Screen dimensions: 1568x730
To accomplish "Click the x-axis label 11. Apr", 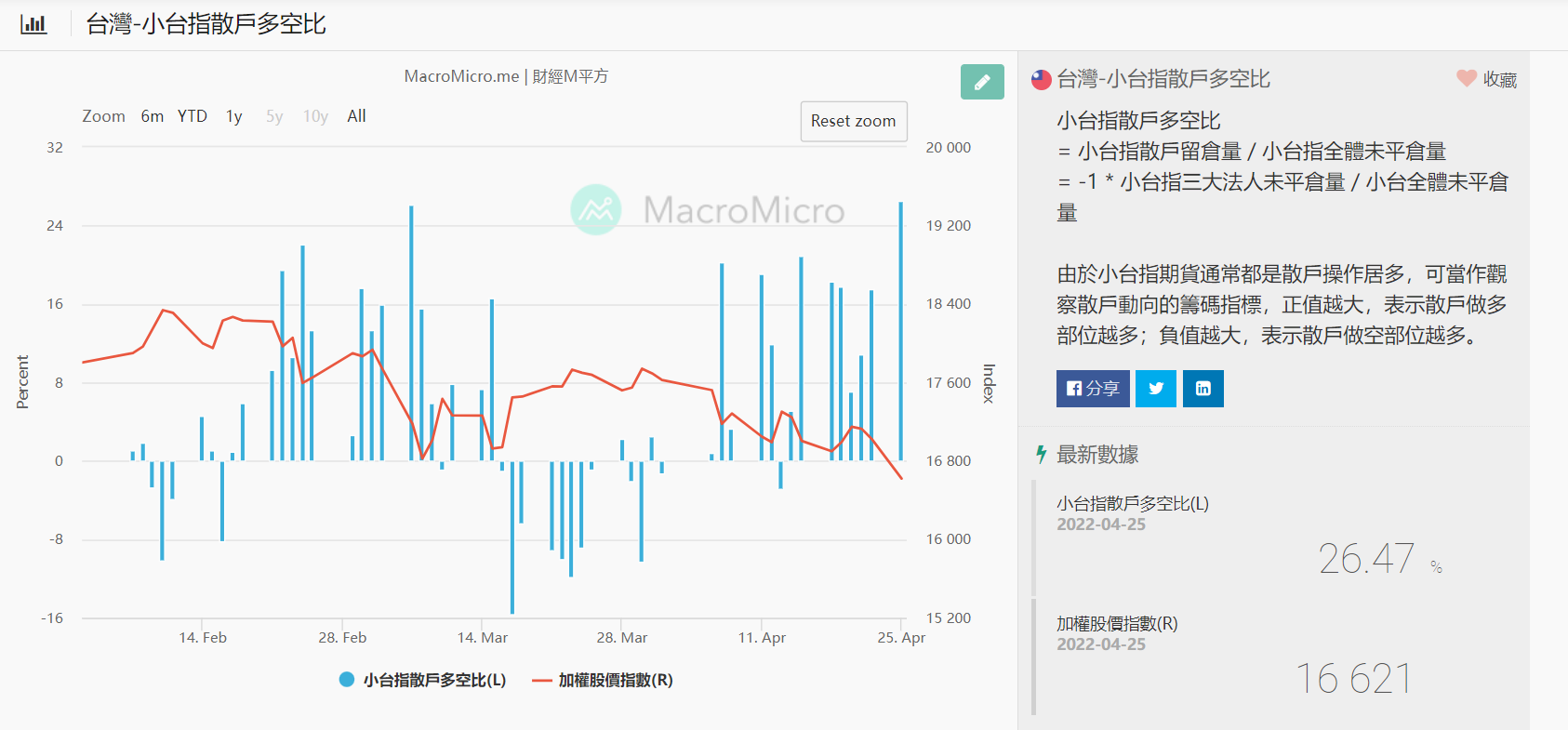I will coord(762,638).
